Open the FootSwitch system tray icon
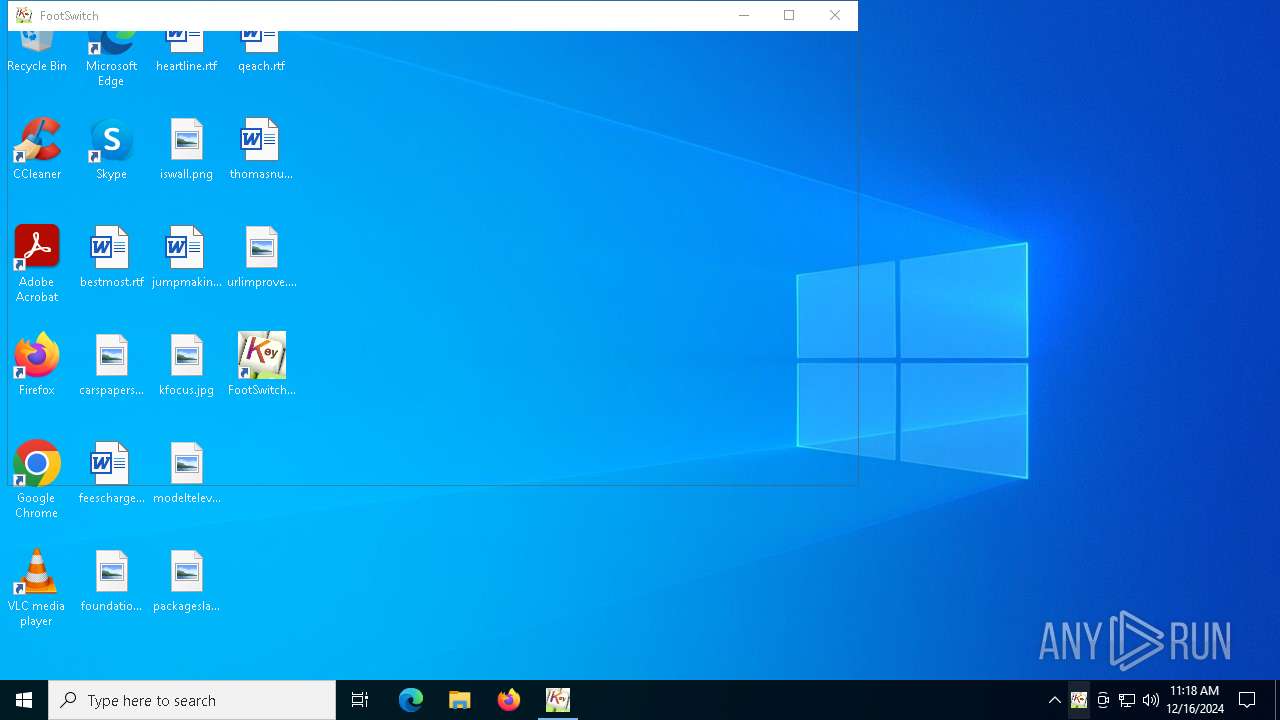The image size is (1280, 720). tap(1079, 700)
